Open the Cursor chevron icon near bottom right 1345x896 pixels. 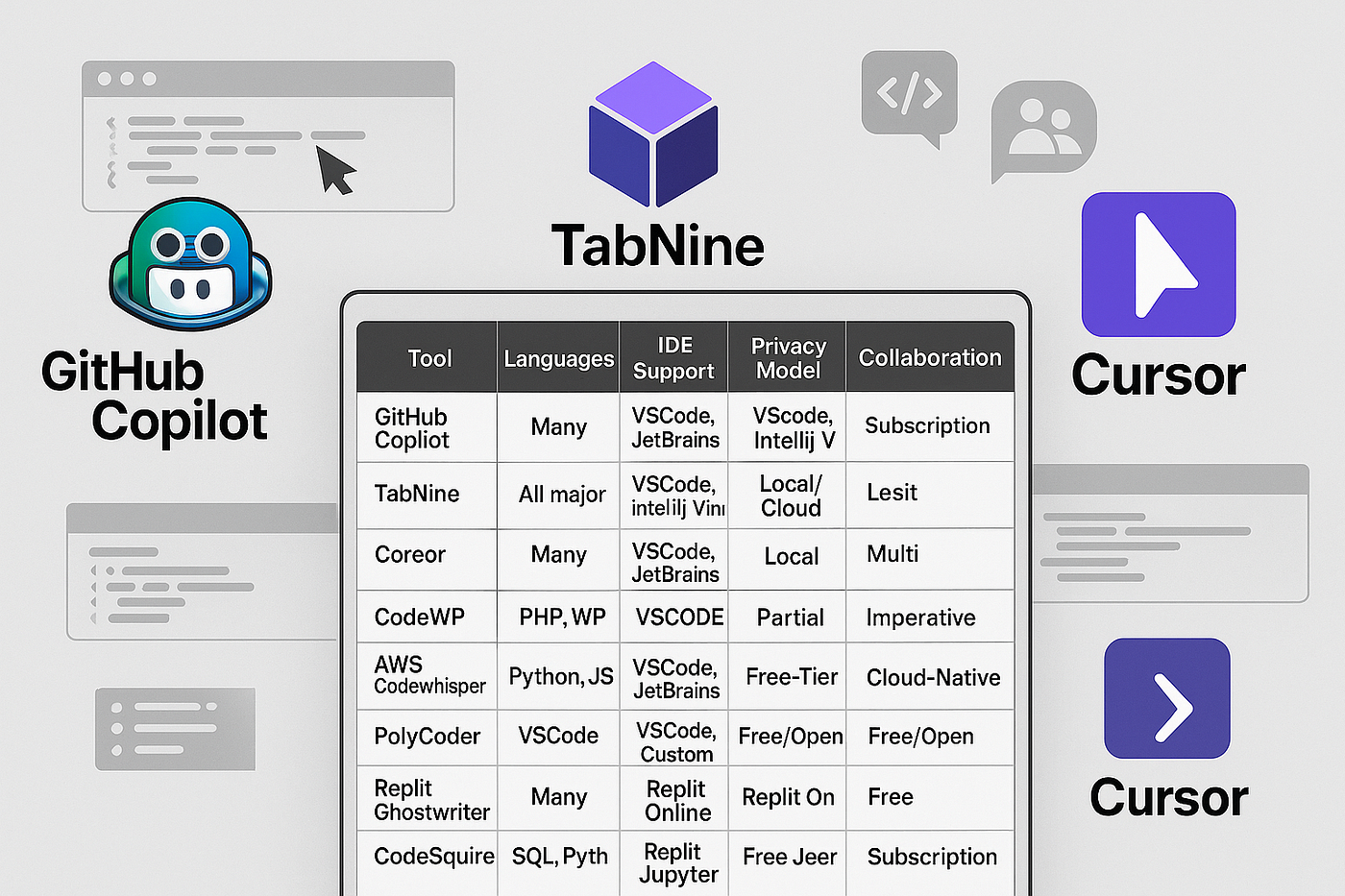coord(1167,698)
